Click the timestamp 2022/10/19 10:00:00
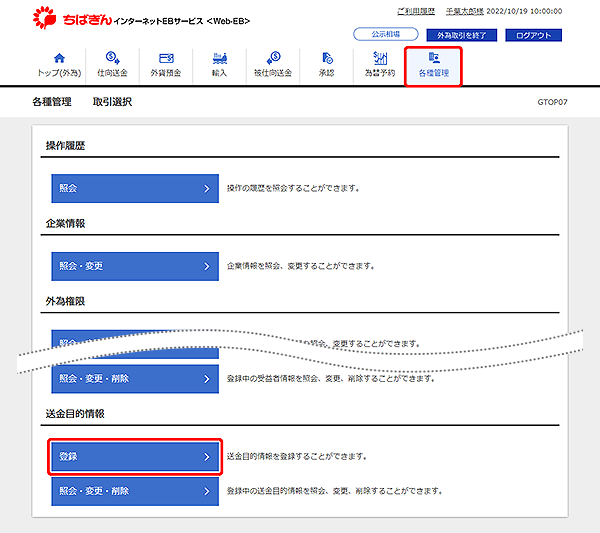Screen dimensions: 600x533 (524, 11)
